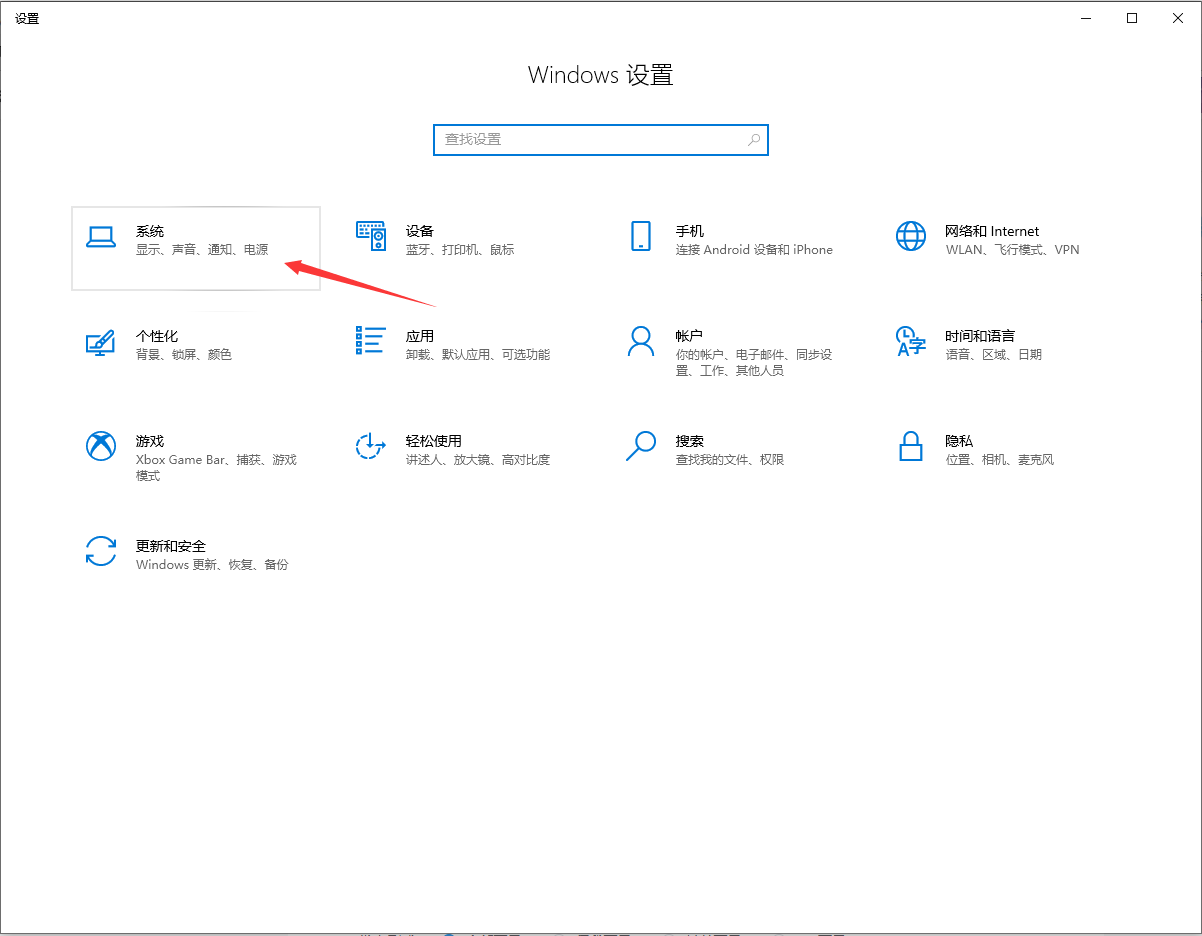
Task: Click the Windows 更新、恢复、备份 description
Action: (x=212, y=565)
